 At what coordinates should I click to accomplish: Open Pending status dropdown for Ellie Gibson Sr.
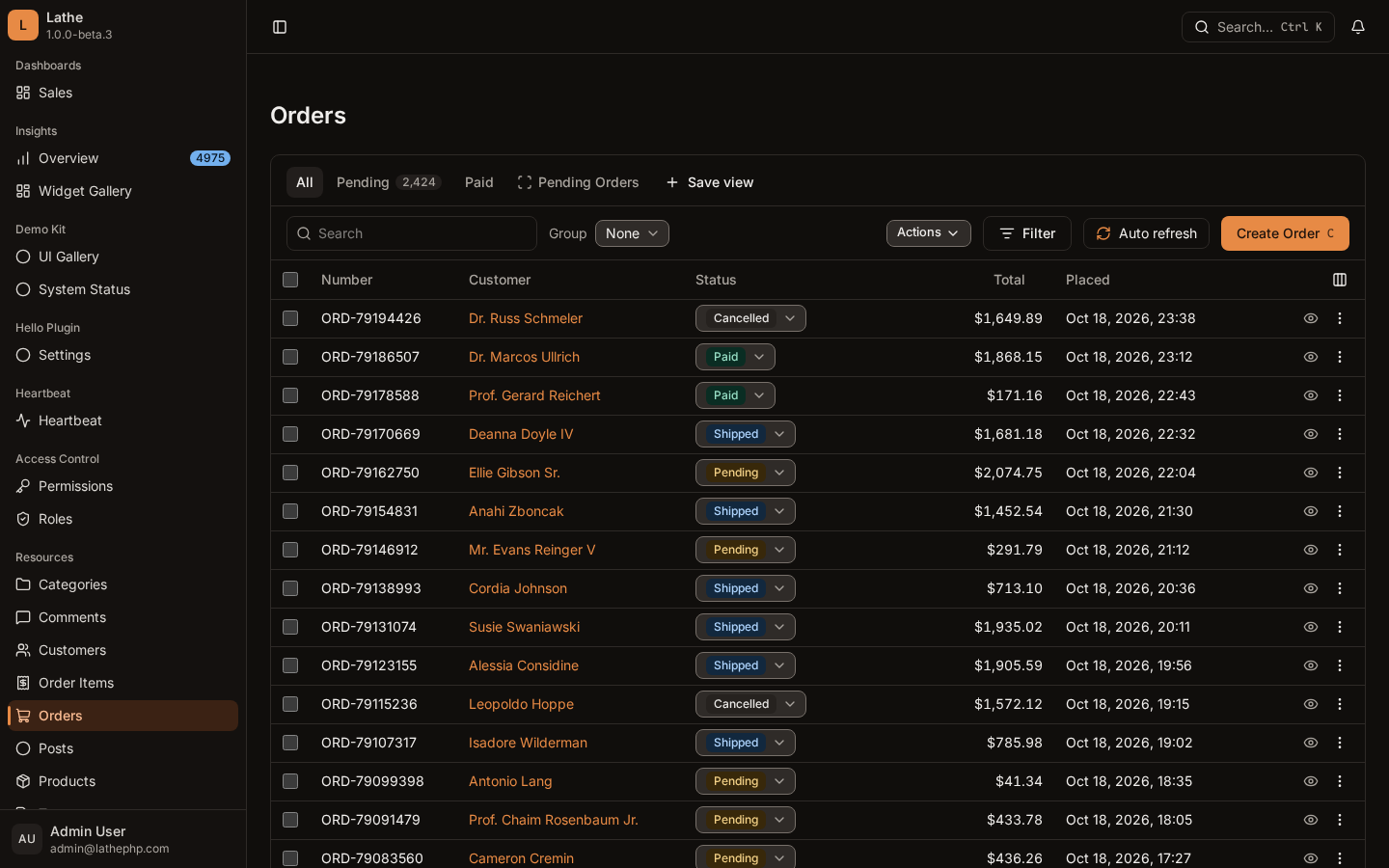pos(746,473)
